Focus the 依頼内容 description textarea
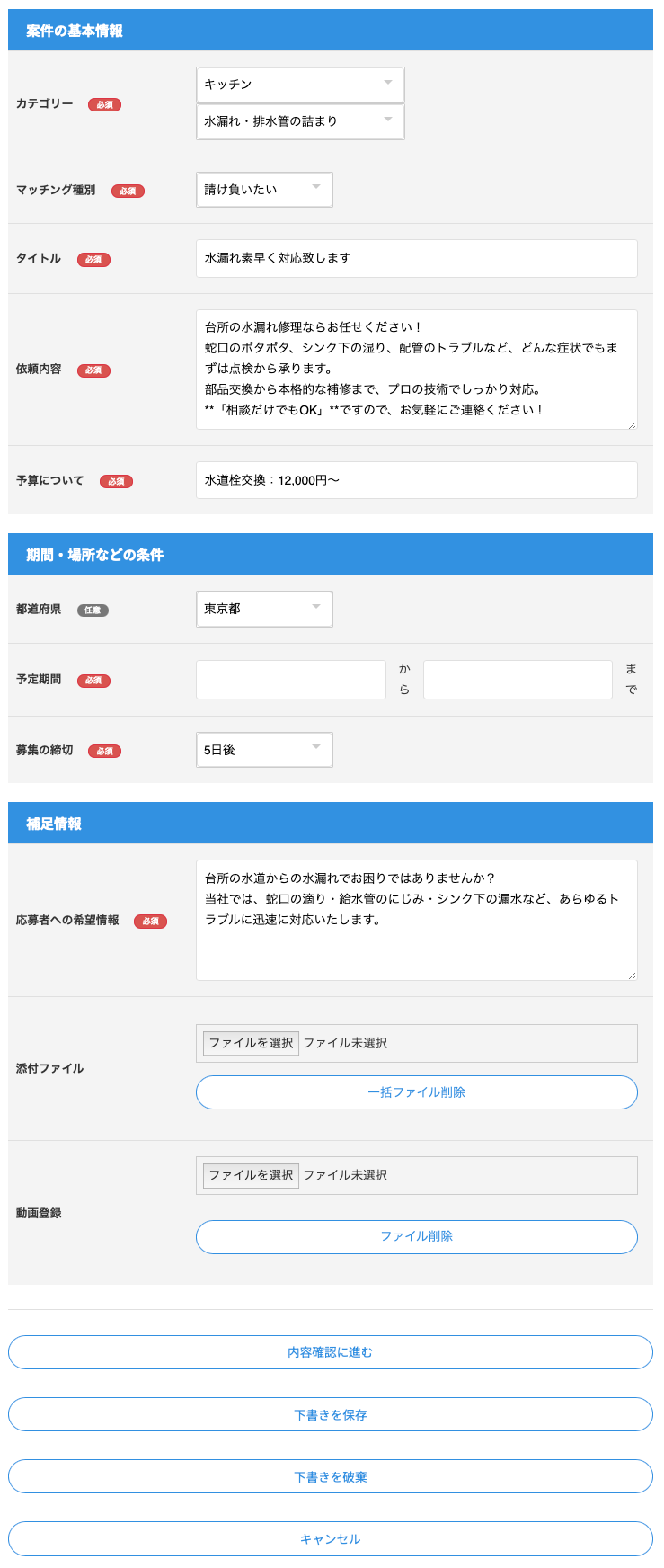Image resolution: width=664 pixels, height=1568 pixels. click(416, 369)
